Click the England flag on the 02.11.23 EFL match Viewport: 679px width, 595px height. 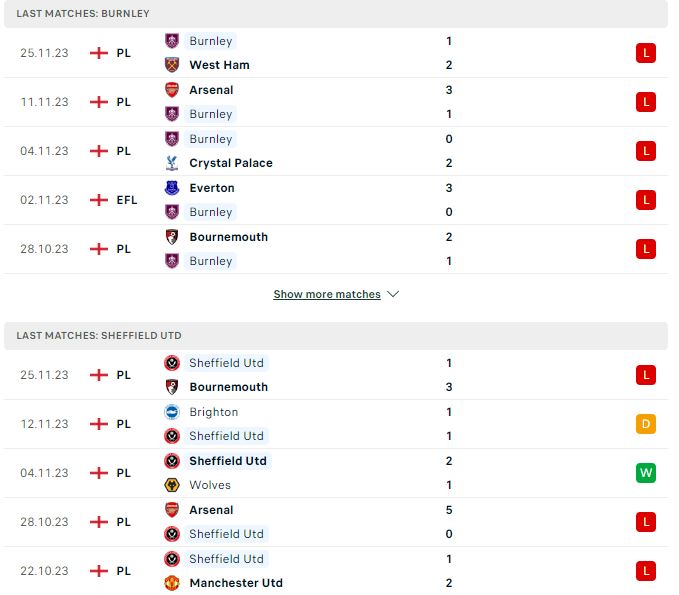click(x=99, y=200)
